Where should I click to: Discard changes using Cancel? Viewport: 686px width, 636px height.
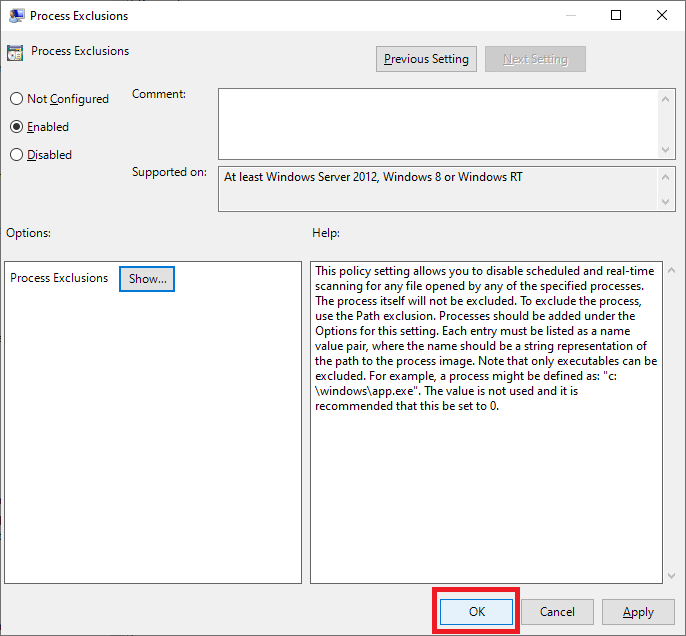tap(557, 612)
